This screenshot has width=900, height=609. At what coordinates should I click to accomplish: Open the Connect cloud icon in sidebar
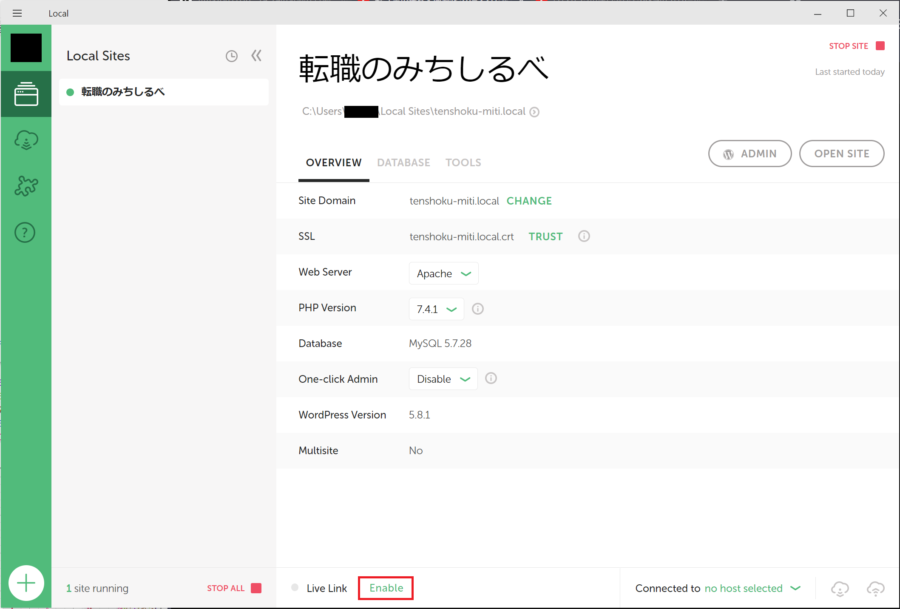point(26,140)
